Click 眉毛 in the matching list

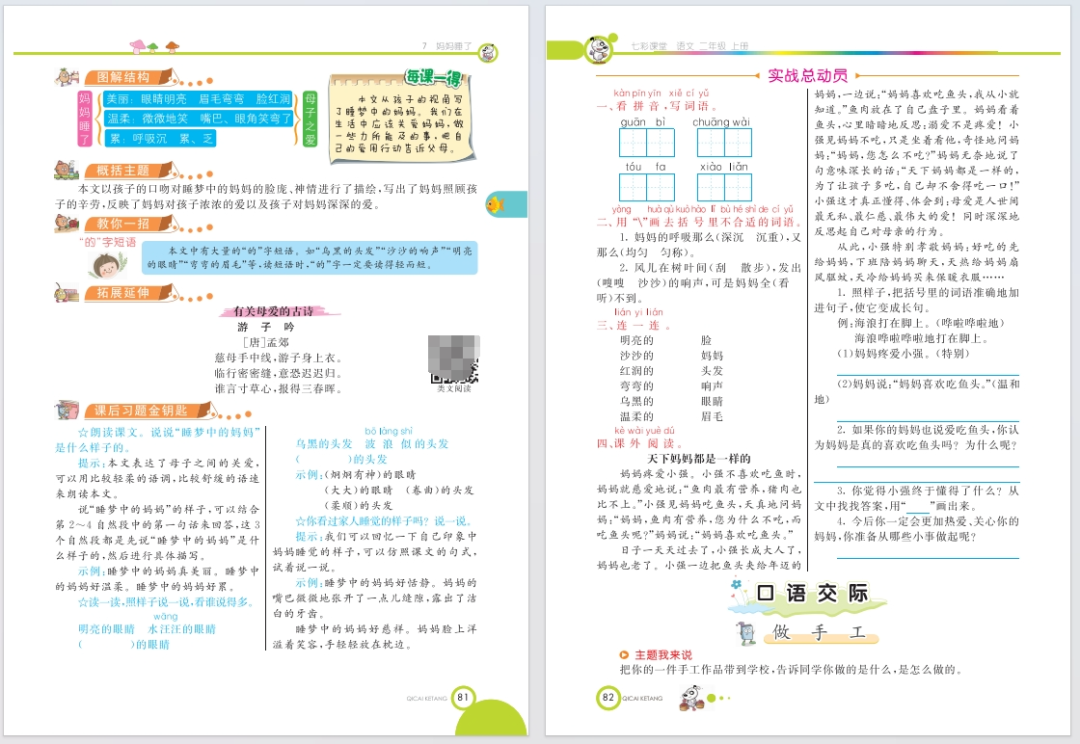click(x=712, y=416)
